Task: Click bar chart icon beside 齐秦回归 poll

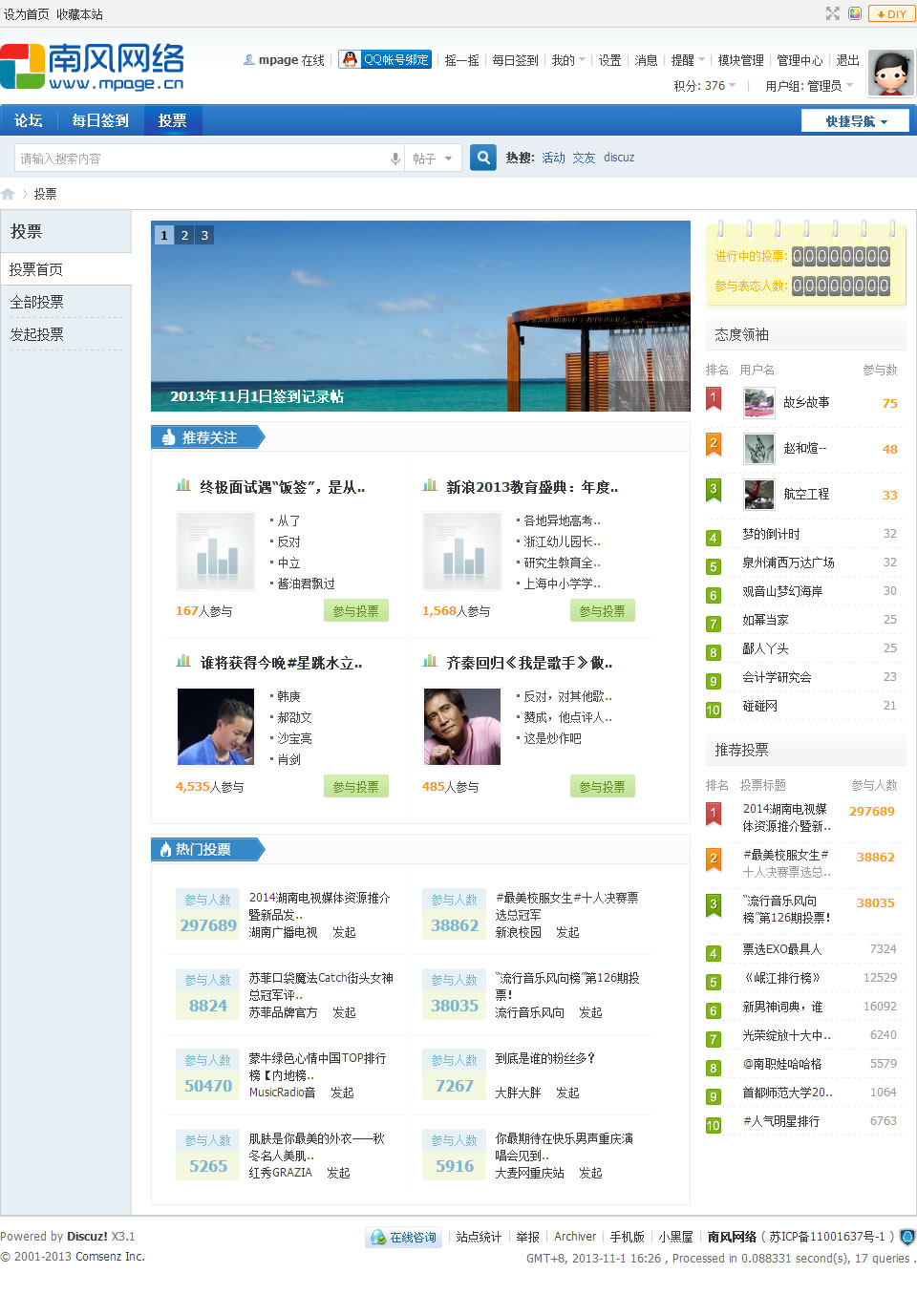Action: click(x=430, y=662)
